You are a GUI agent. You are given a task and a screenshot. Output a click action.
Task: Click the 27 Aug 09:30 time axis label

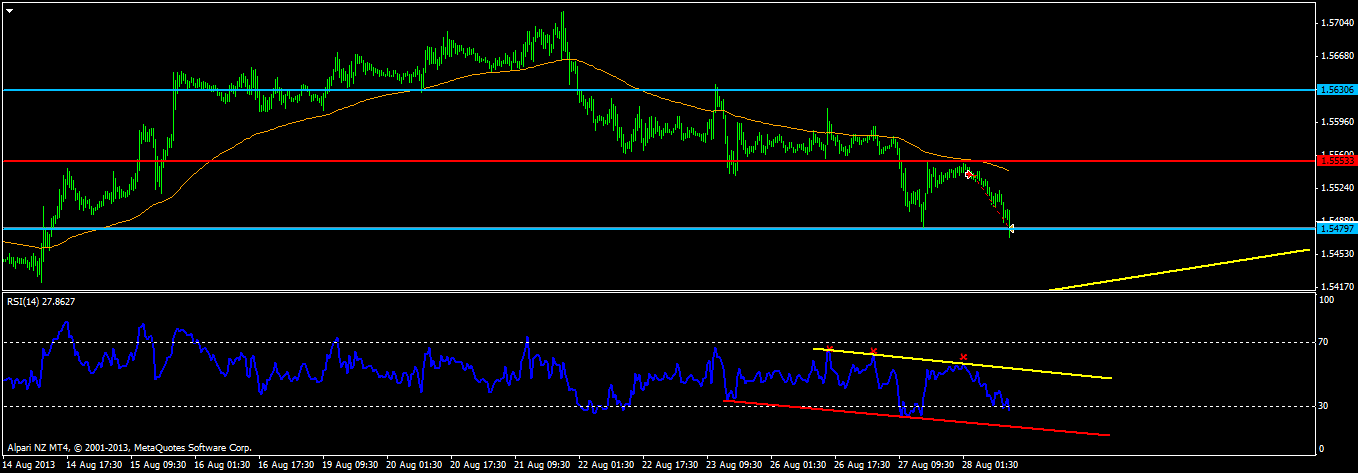click(926, 465)
